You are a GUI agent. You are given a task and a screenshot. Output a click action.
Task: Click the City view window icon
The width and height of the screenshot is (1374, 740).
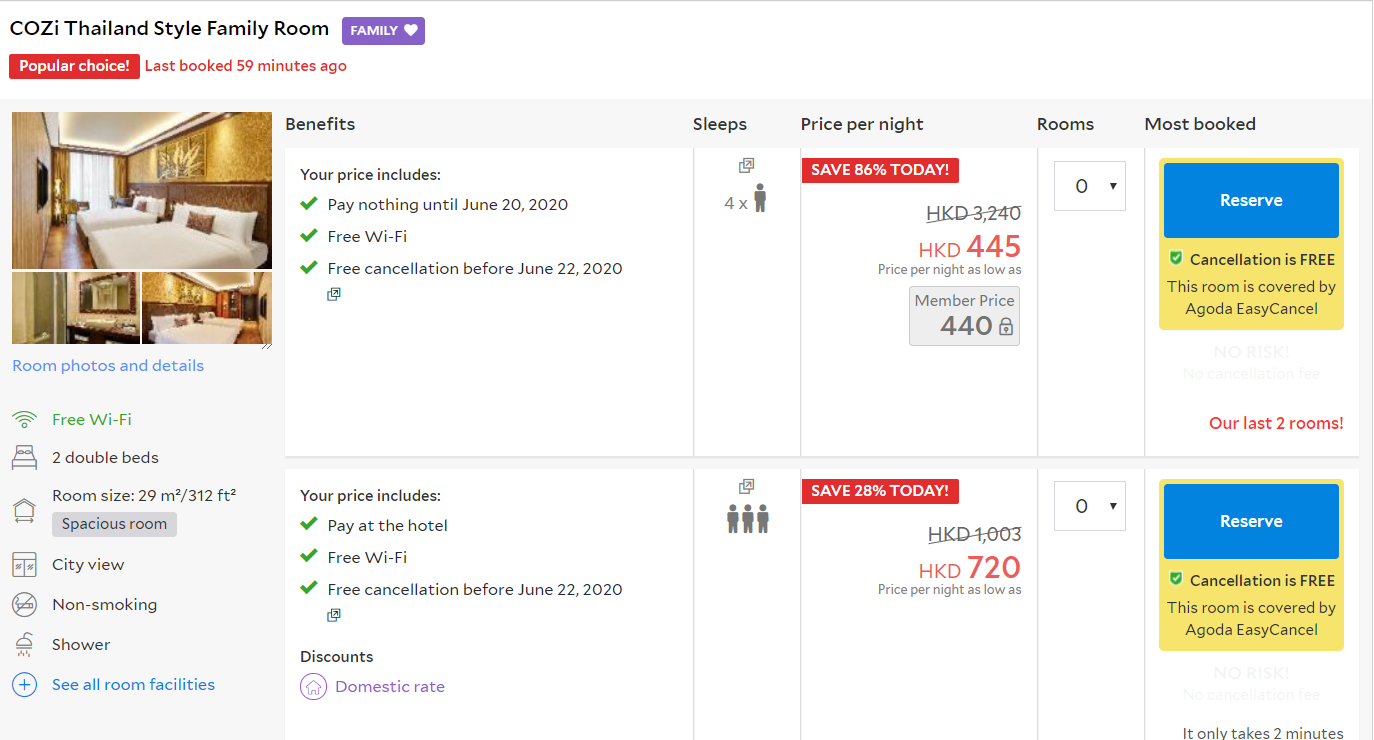point(24,565)
